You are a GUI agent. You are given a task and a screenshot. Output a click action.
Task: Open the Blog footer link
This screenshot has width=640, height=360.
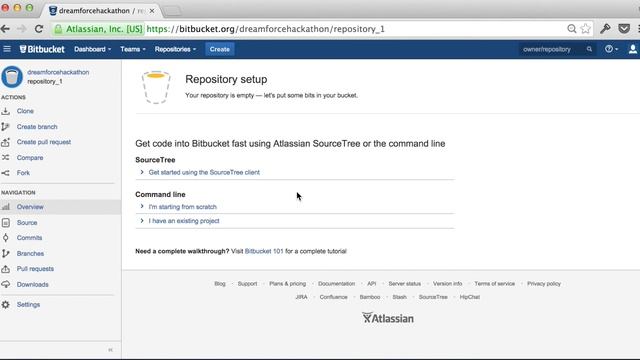pyautogui.click(x=220, y=284)
